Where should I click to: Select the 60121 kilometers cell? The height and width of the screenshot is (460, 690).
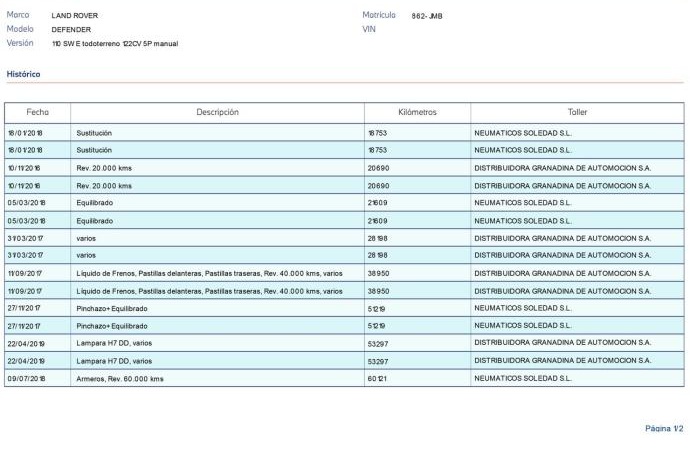378,379
